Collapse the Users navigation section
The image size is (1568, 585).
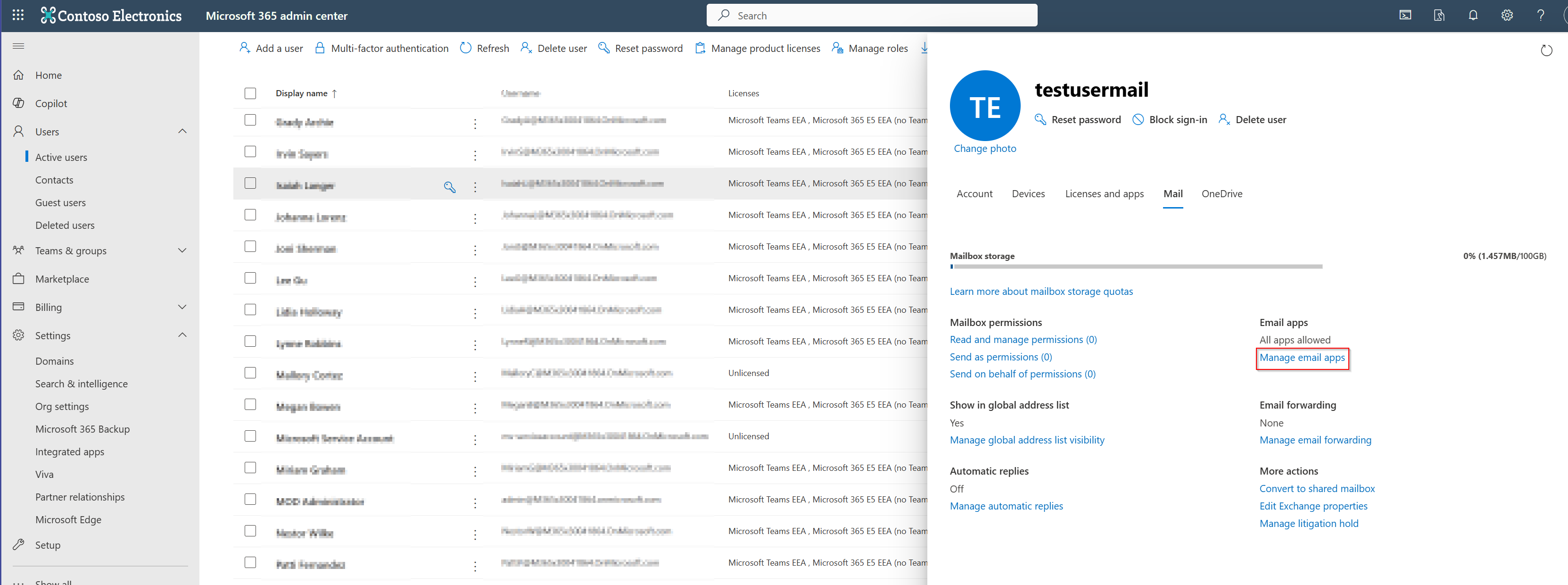tap(182, 131)
